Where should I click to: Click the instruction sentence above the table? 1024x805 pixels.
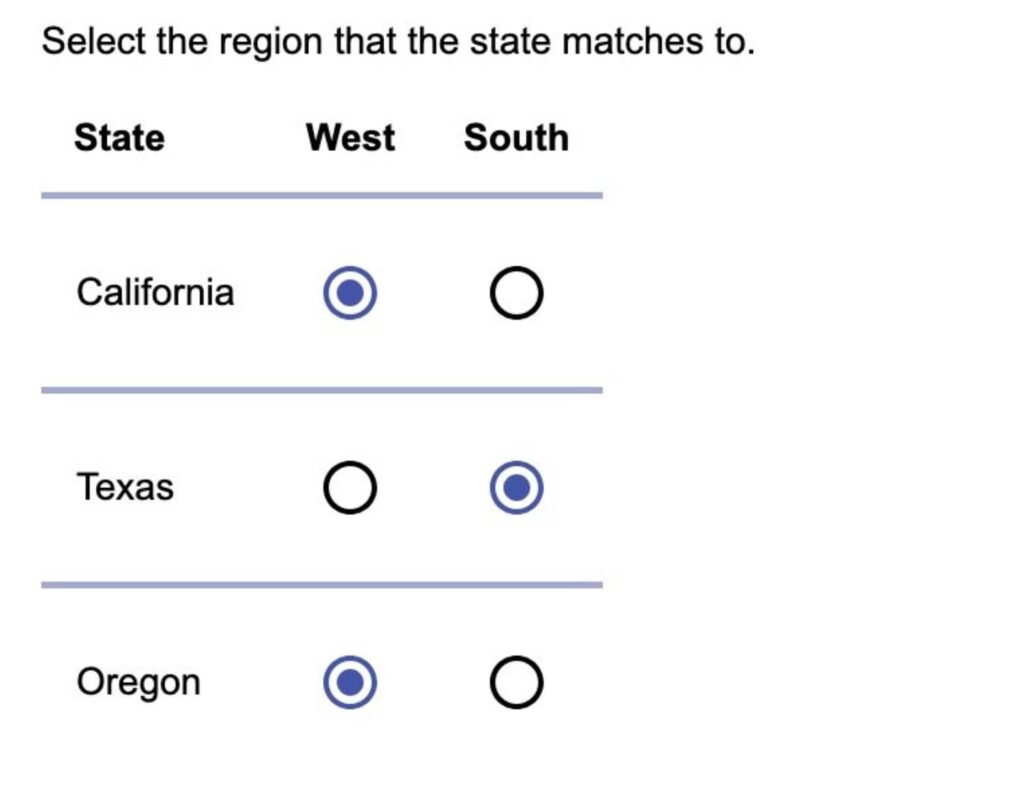click(x=398, y=42)
